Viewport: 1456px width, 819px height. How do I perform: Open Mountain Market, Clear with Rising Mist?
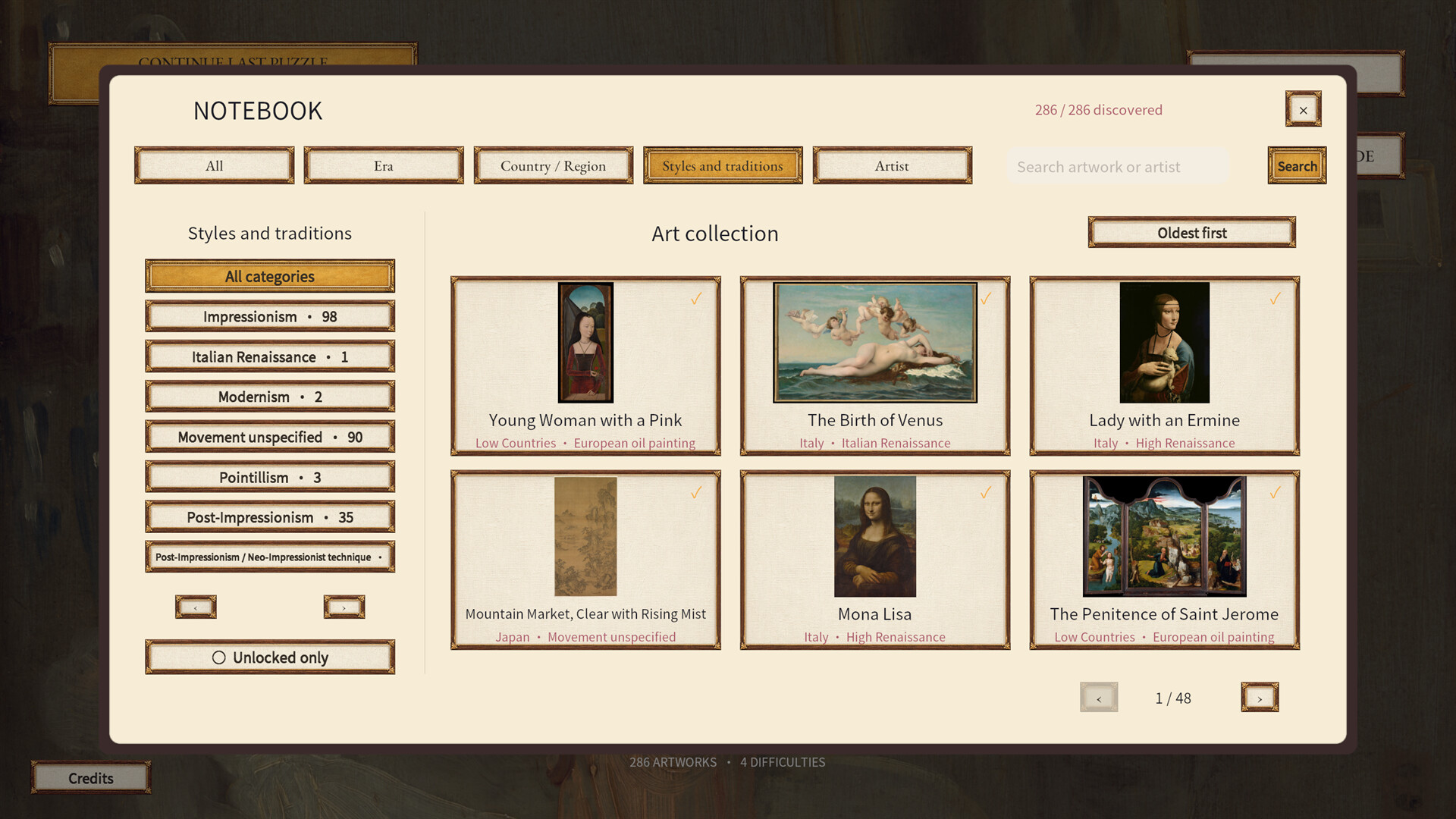585,560
